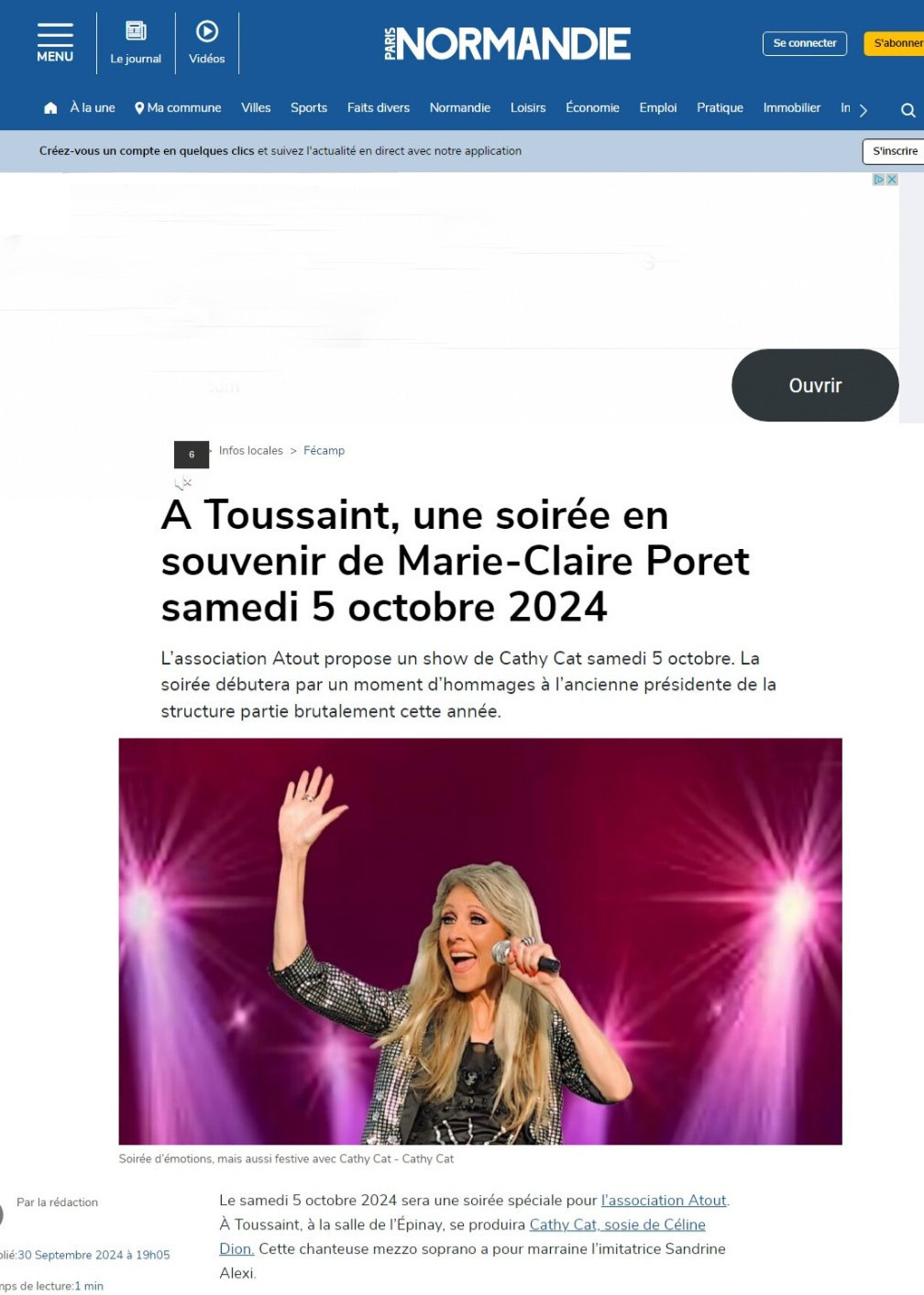Click the S'inscrire button
924x1295 pixels.
pyautogui.click(x=893, y=151)
